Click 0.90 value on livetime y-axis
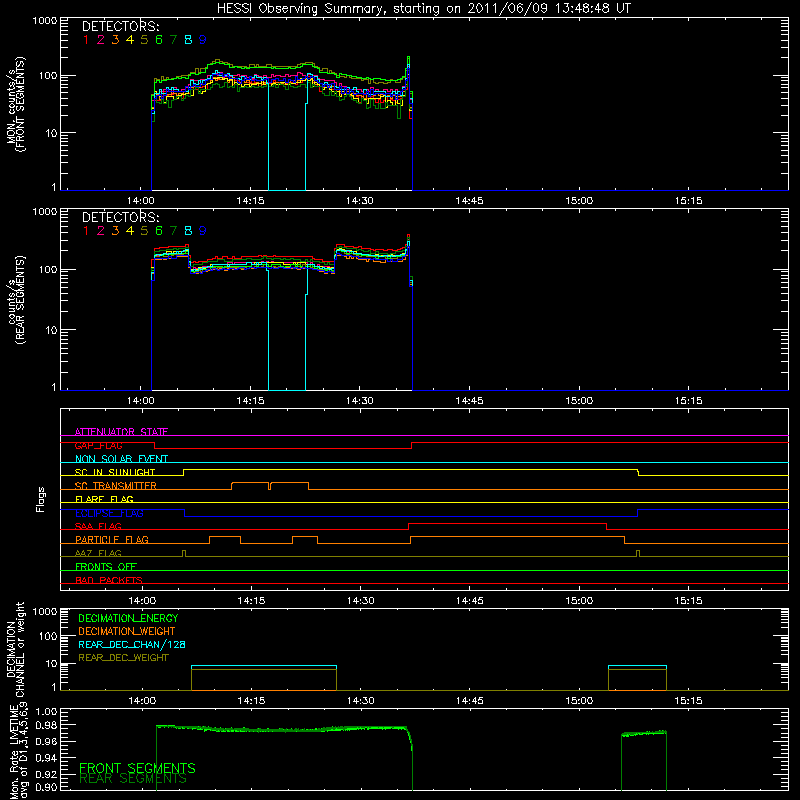 click(46, 787)
